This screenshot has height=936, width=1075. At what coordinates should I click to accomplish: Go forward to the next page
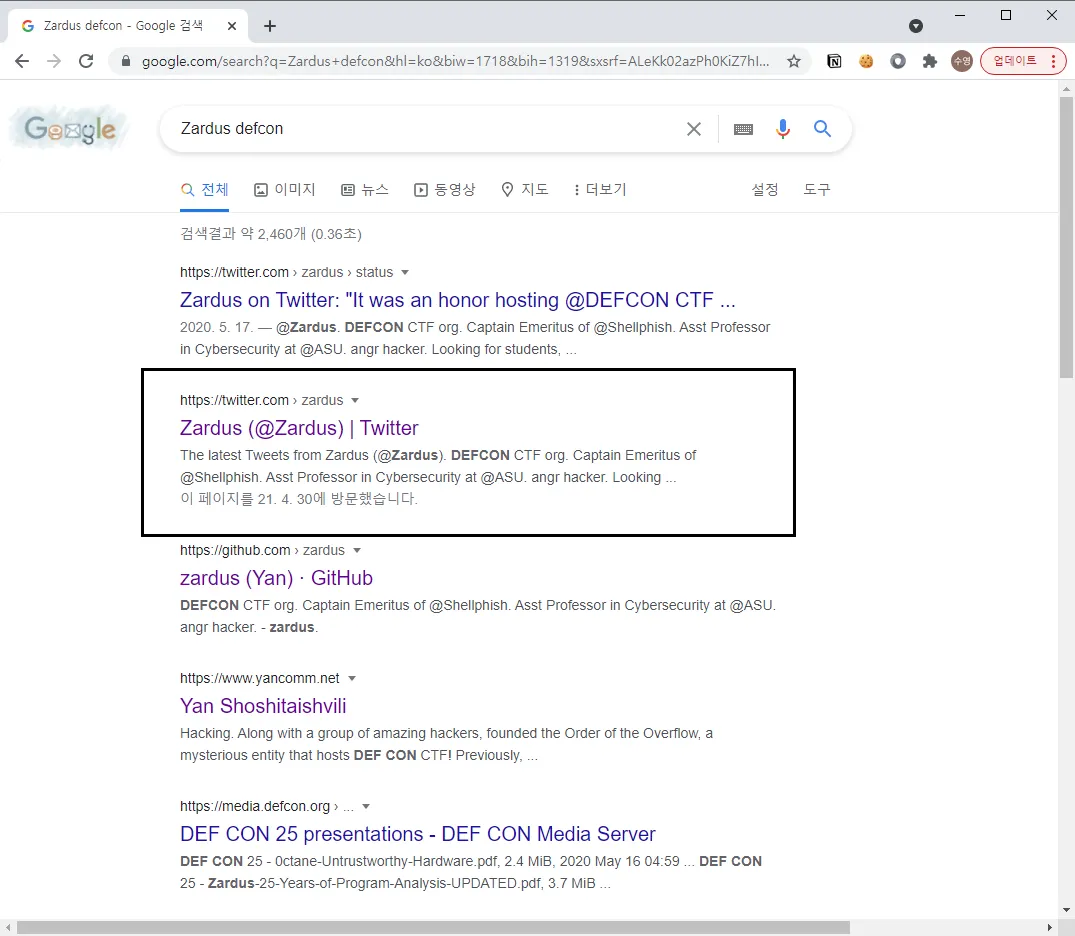[x=53, y=61]
